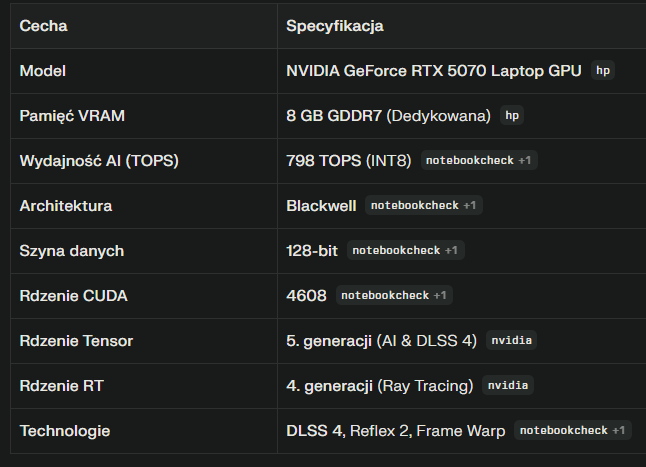Click the Blackwell architecture value

click(321, 206)
